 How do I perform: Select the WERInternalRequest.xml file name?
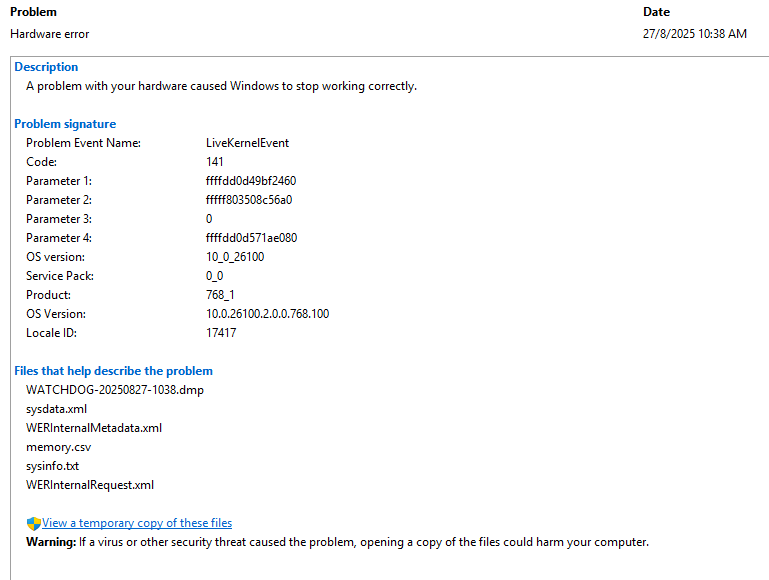pyautogui.click(x=90, y=485)
